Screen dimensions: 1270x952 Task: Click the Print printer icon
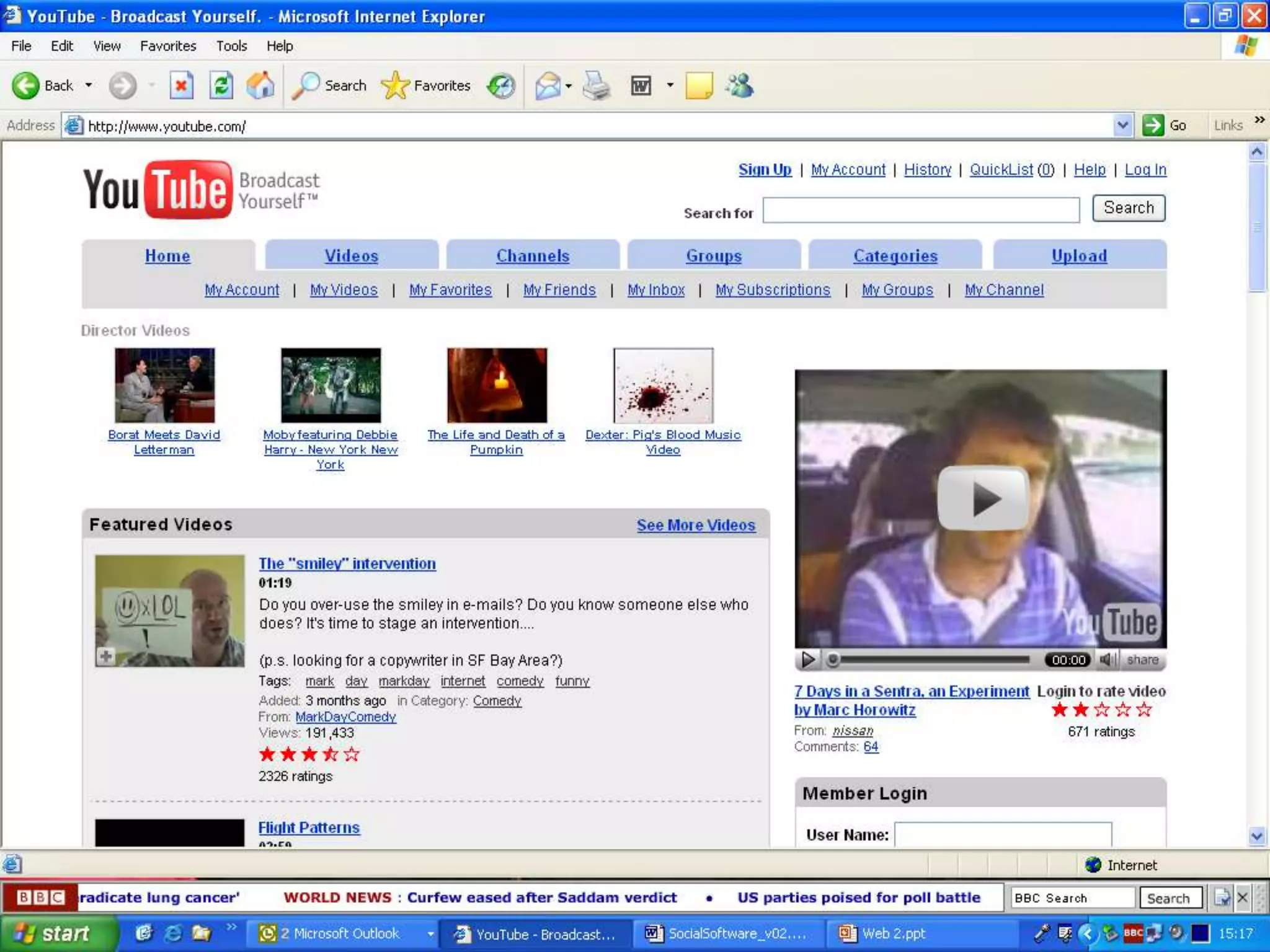[x=597, y=86]
